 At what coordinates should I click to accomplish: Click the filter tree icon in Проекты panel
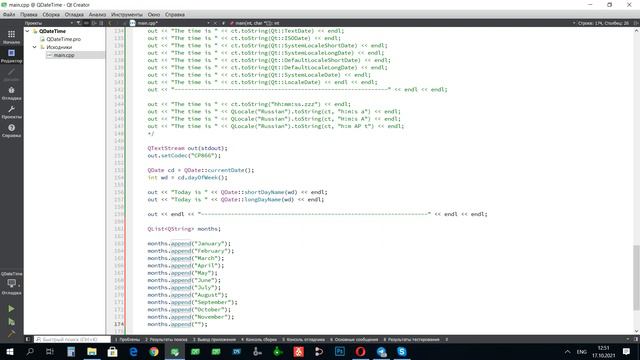click(79, 23)
